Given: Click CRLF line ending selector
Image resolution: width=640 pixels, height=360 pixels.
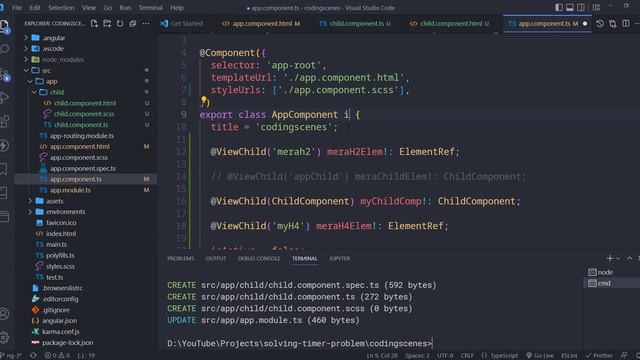Looking at the screenshot, I should (x=467, y=356).
